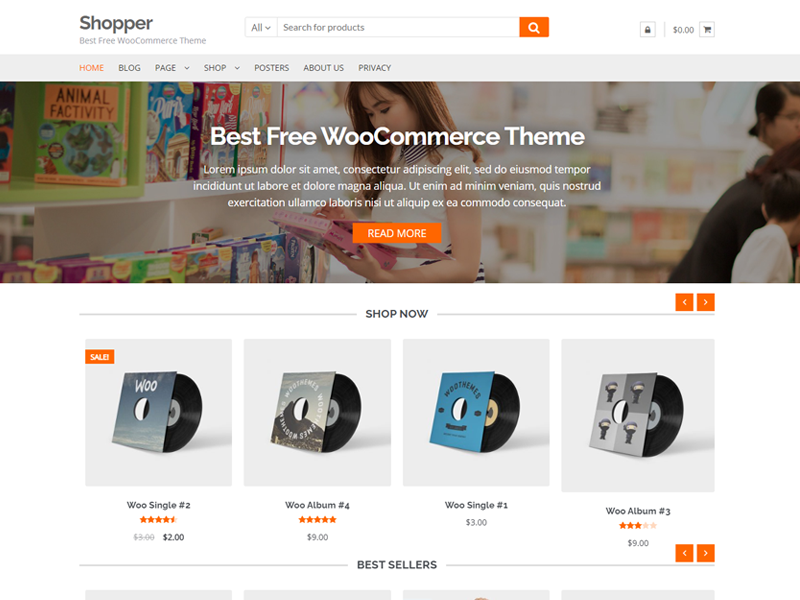Click the Read More button
800x600 pixels.
397,233
